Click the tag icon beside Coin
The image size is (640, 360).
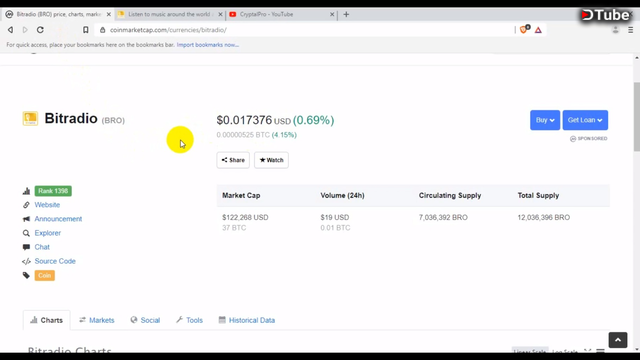coord(26,276)
